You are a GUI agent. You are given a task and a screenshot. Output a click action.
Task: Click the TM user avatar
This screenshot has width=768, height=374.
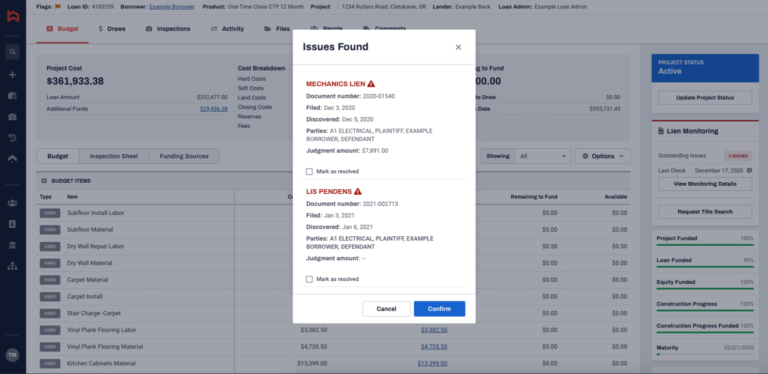[13, 355]
